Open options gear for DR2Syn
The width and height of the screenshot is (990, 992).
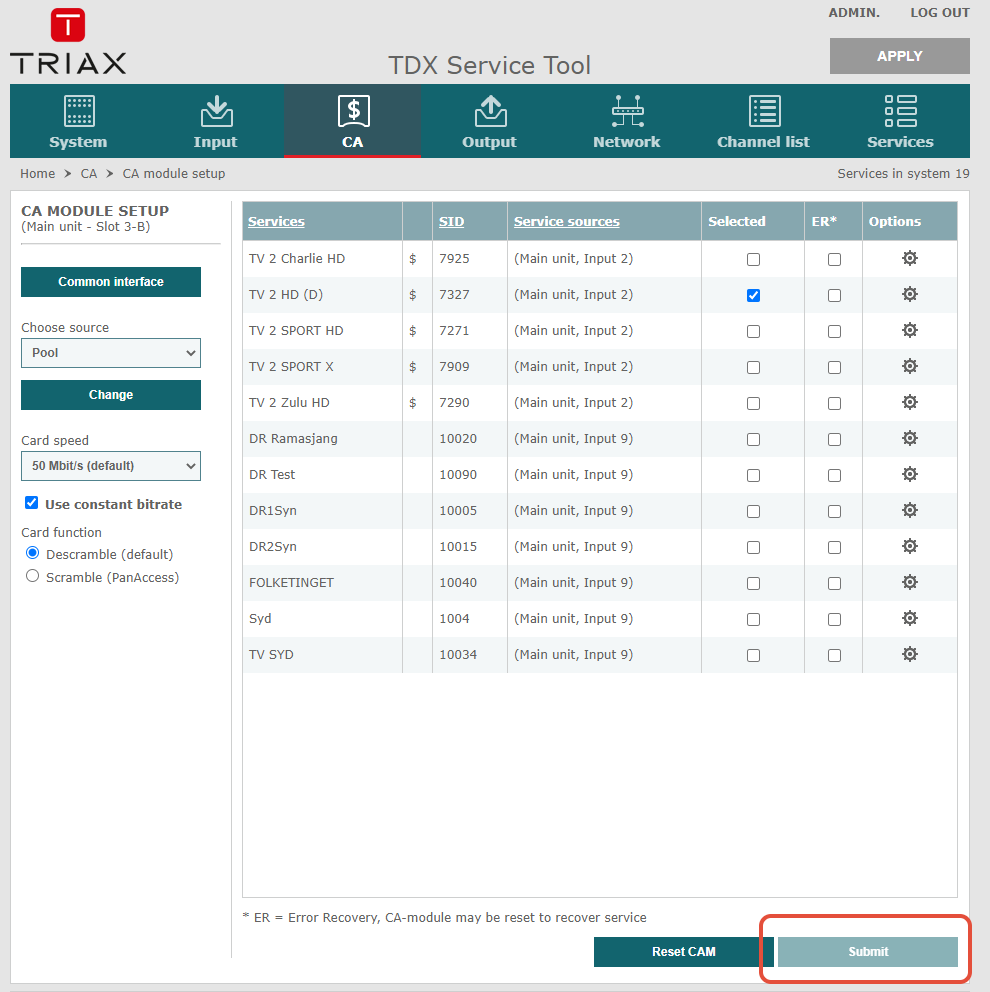click(x=910, y=547)
